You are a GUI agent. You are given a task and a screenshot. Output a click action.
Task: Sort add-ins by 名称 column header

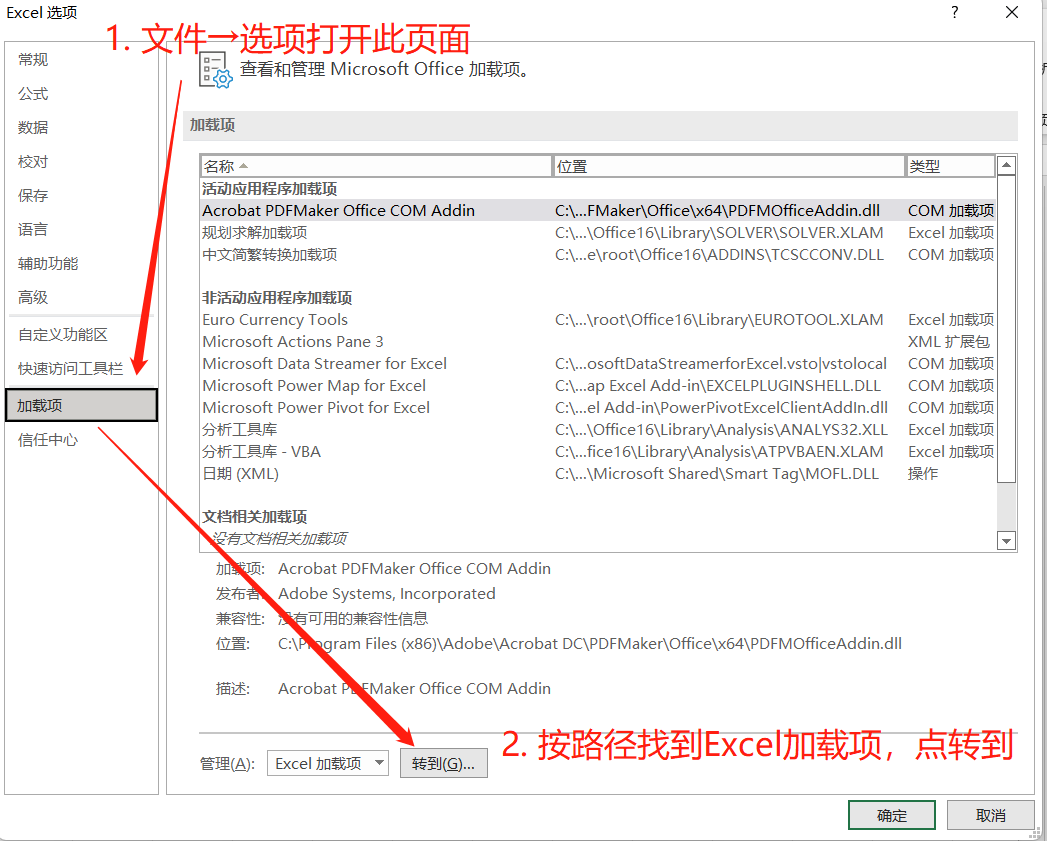click(376, 166)
